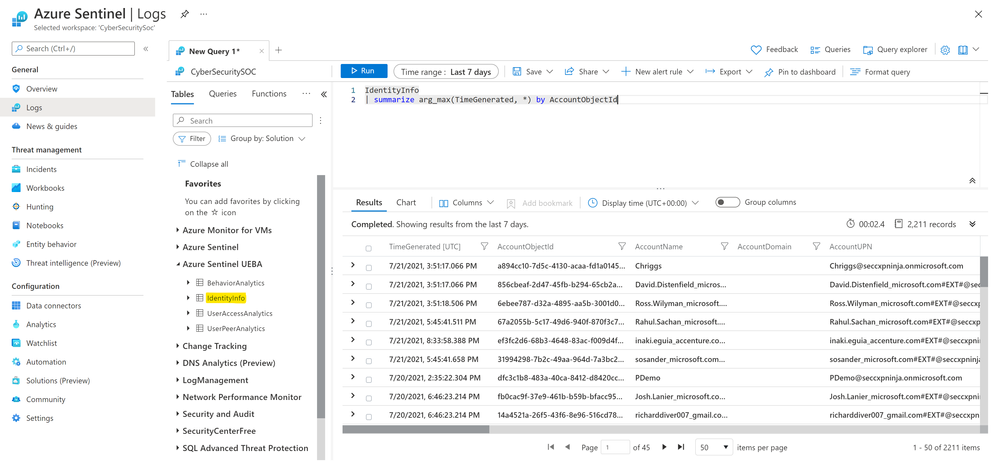Filter the TimeGenerated column
Image resolution: width=999 pixels, height=465 pixels.
tap(484, 246)
